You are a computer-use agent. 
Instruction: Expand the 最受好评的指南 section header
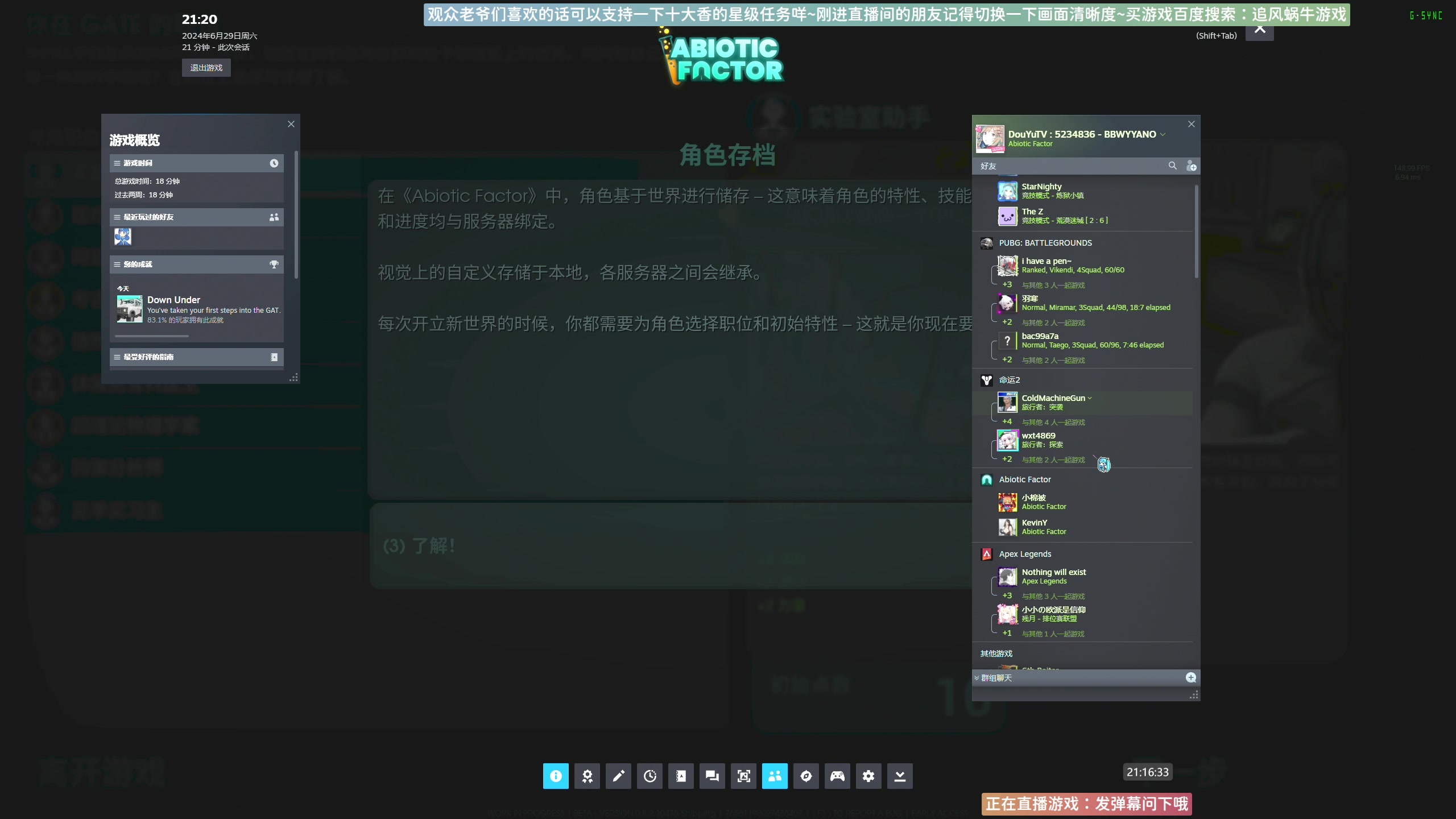point(197,357)
